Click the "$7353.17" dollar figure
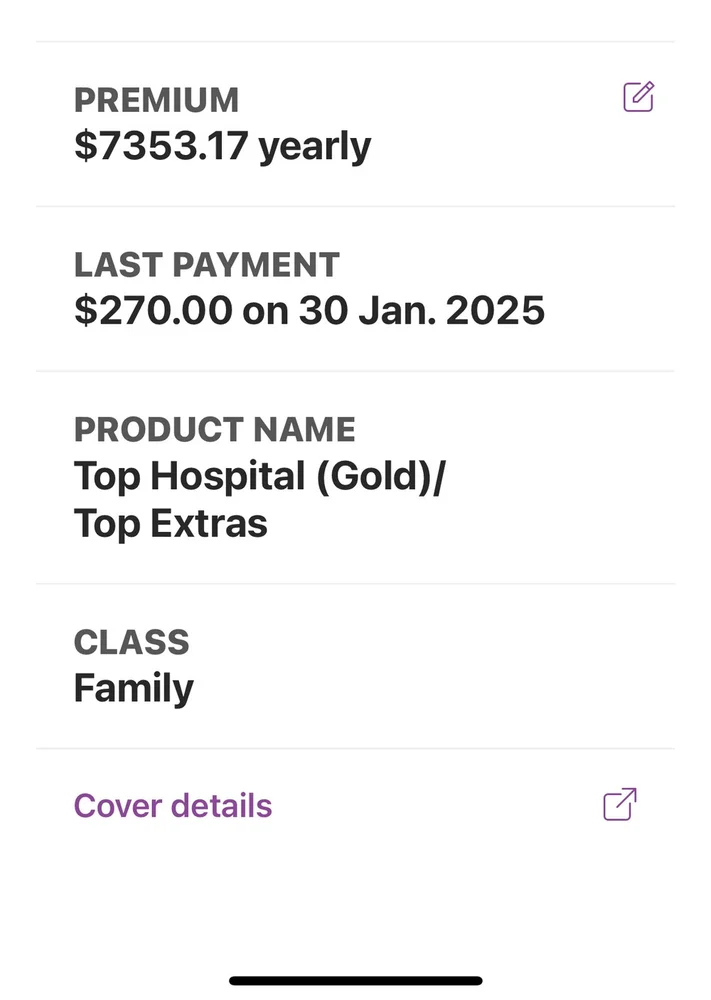 161,146
